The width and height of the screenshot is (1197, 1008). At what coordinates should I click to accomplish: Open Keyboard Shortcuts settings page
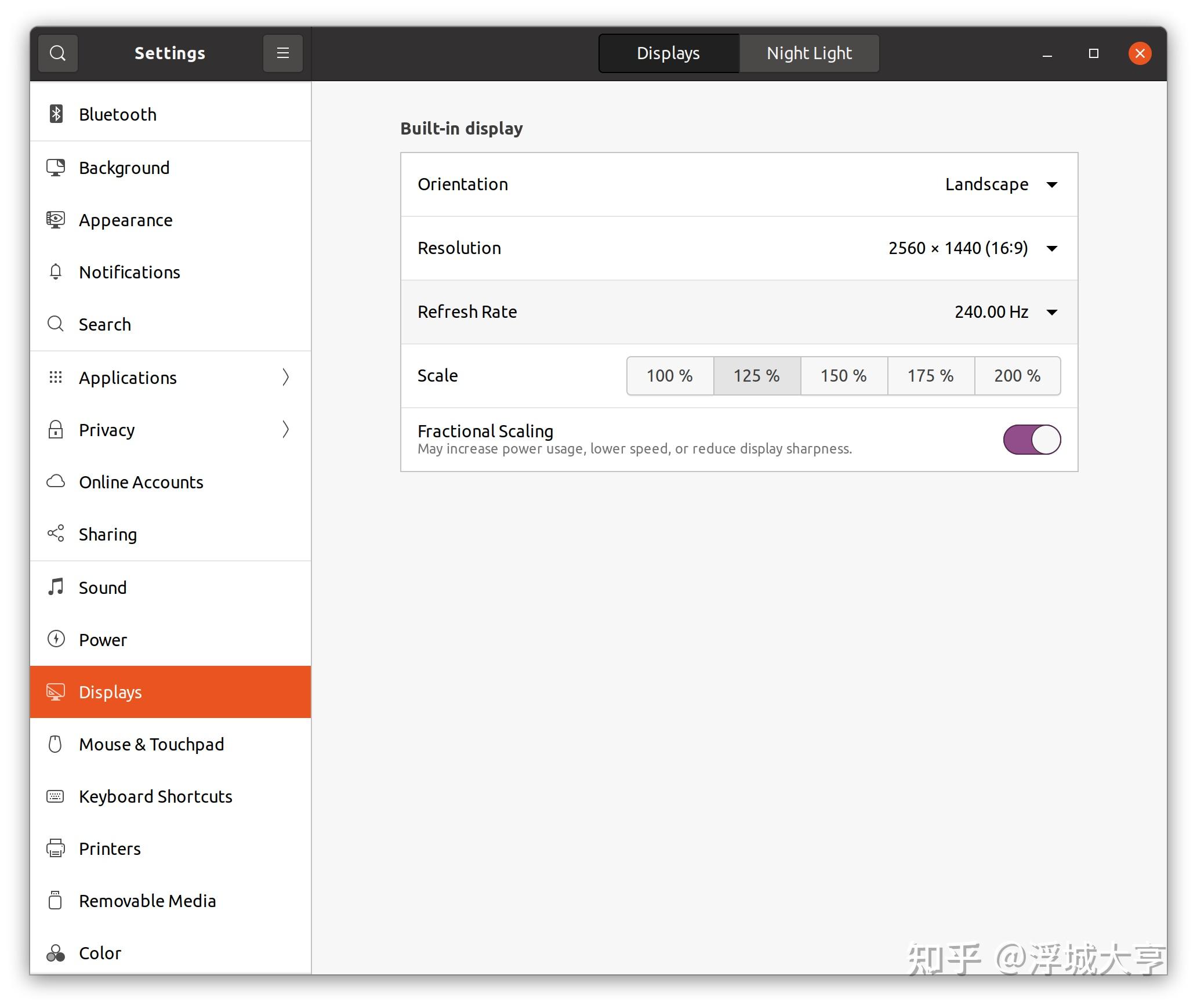(155, 796)
